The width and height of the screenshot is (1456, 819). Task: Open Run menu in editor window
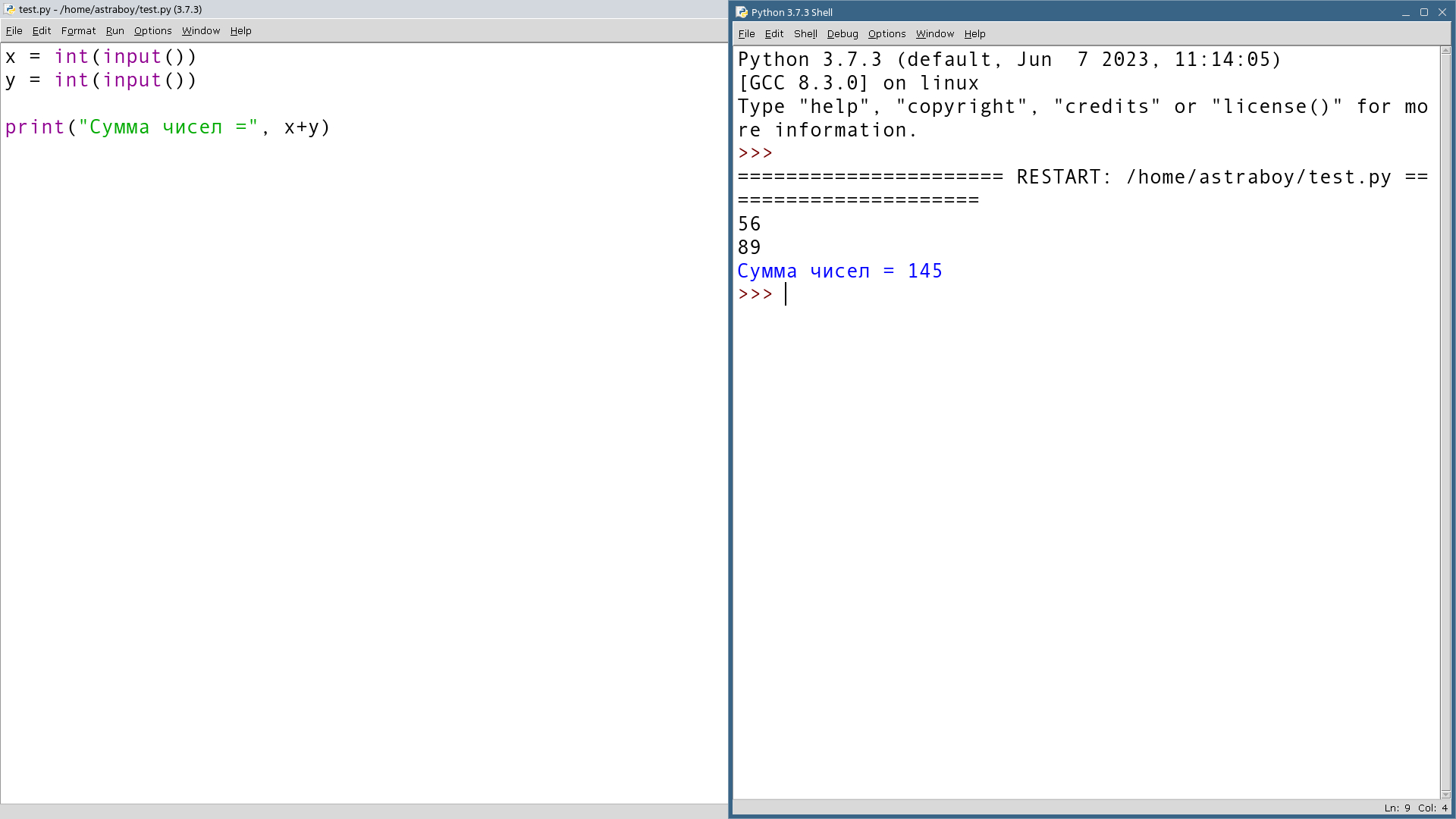[x=115, y=31]
